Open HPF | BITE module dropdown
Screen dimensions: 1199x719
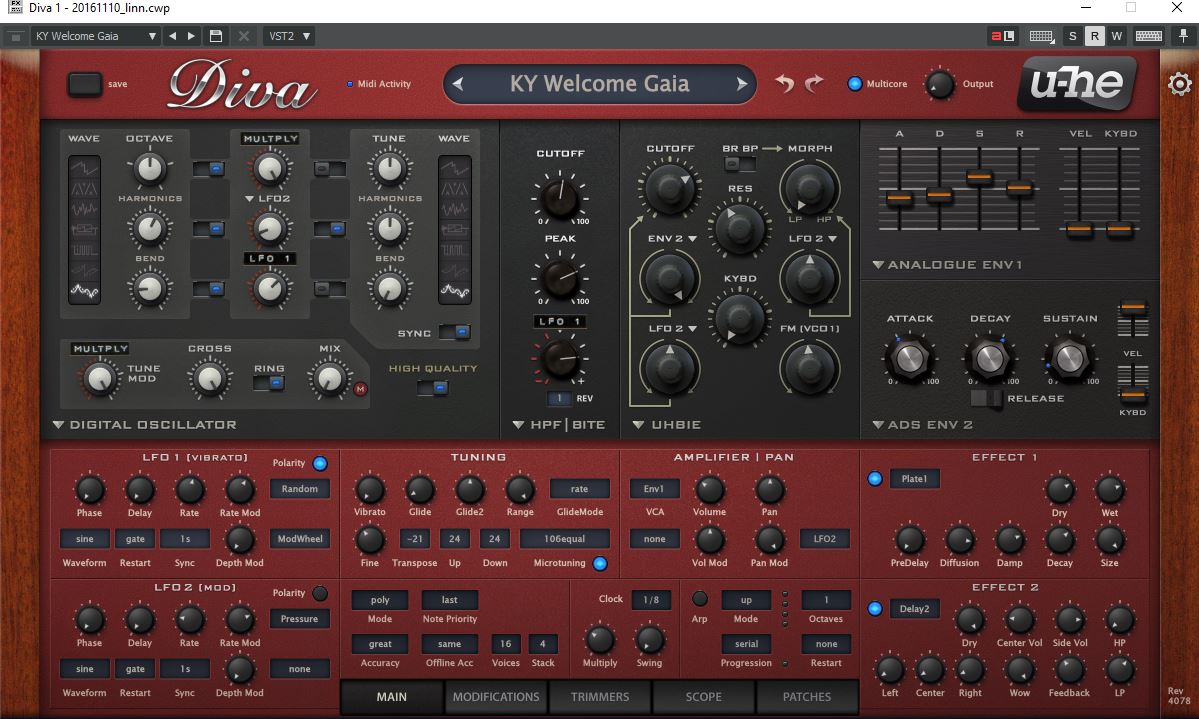[x=559, y=425]
